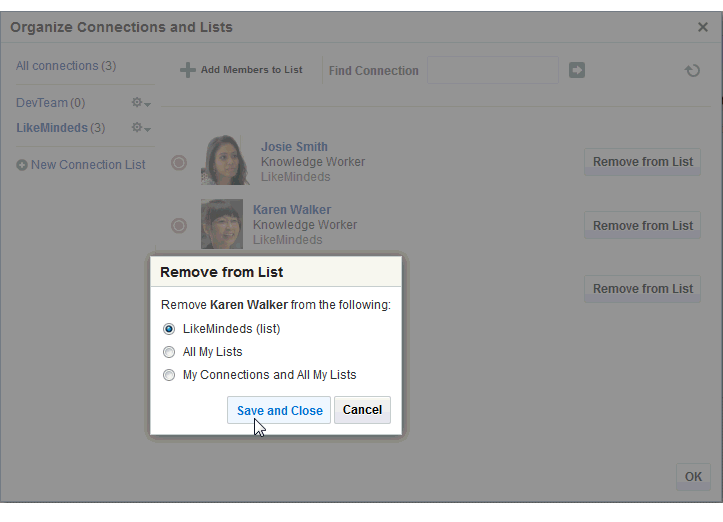Choose My Connections and All My Lists
Image resolution: width=723 pixels, height=522 pixels.
coord(169,375)
